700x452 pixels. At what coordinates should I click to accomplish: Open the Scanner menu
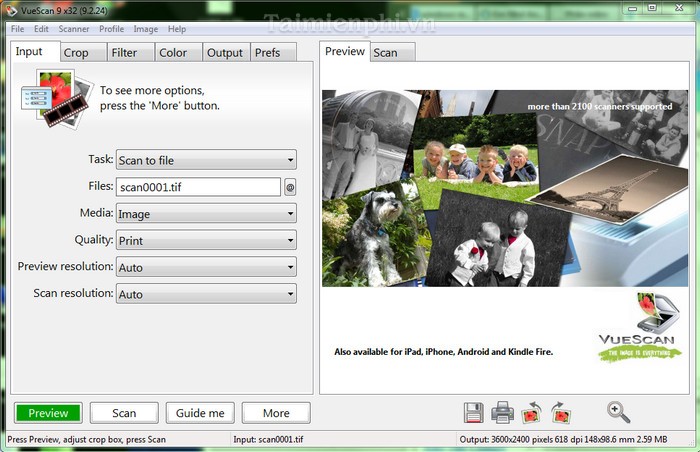point(73,29)
